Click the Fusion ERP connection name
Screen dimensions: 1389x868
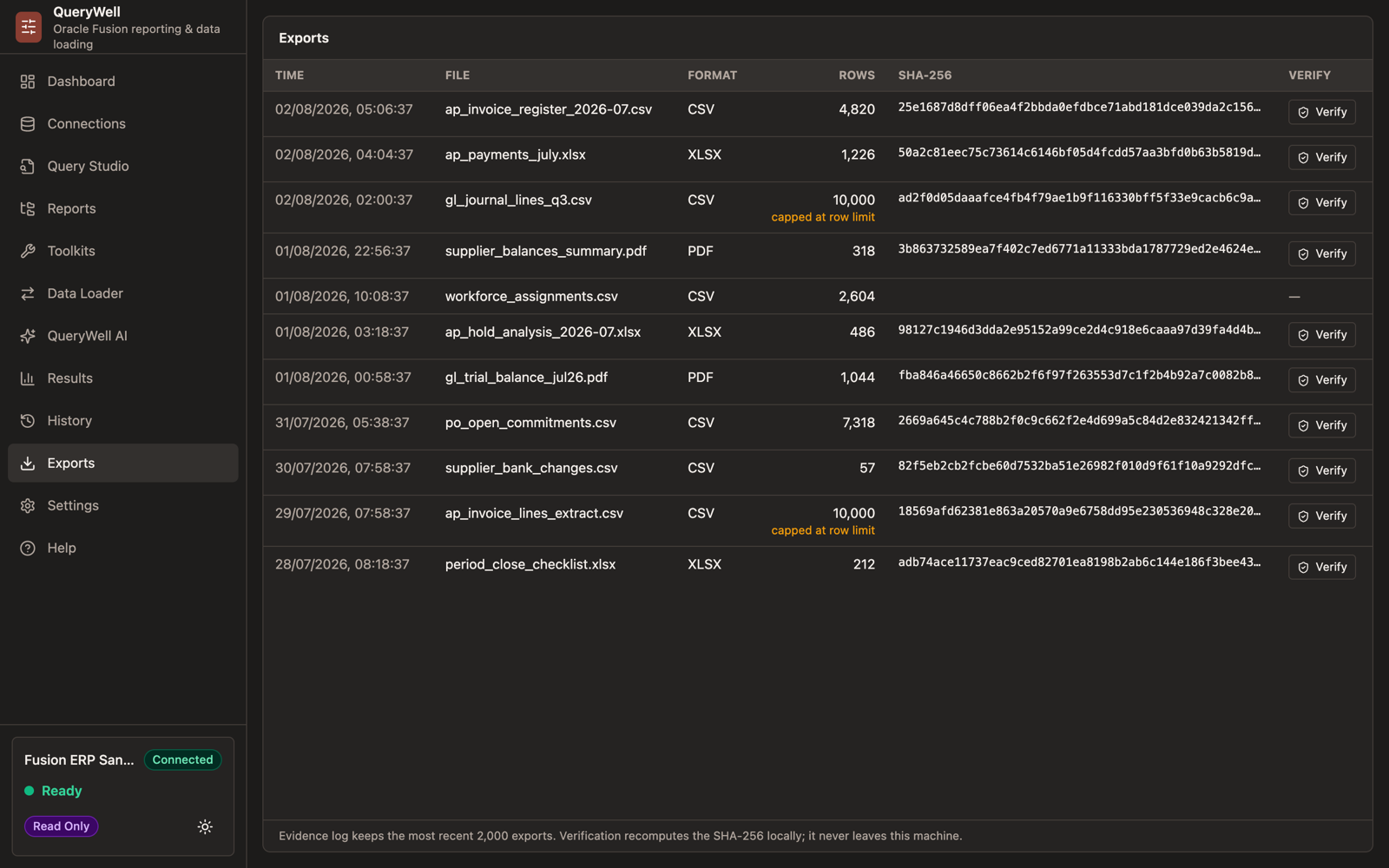coord(79,759)
